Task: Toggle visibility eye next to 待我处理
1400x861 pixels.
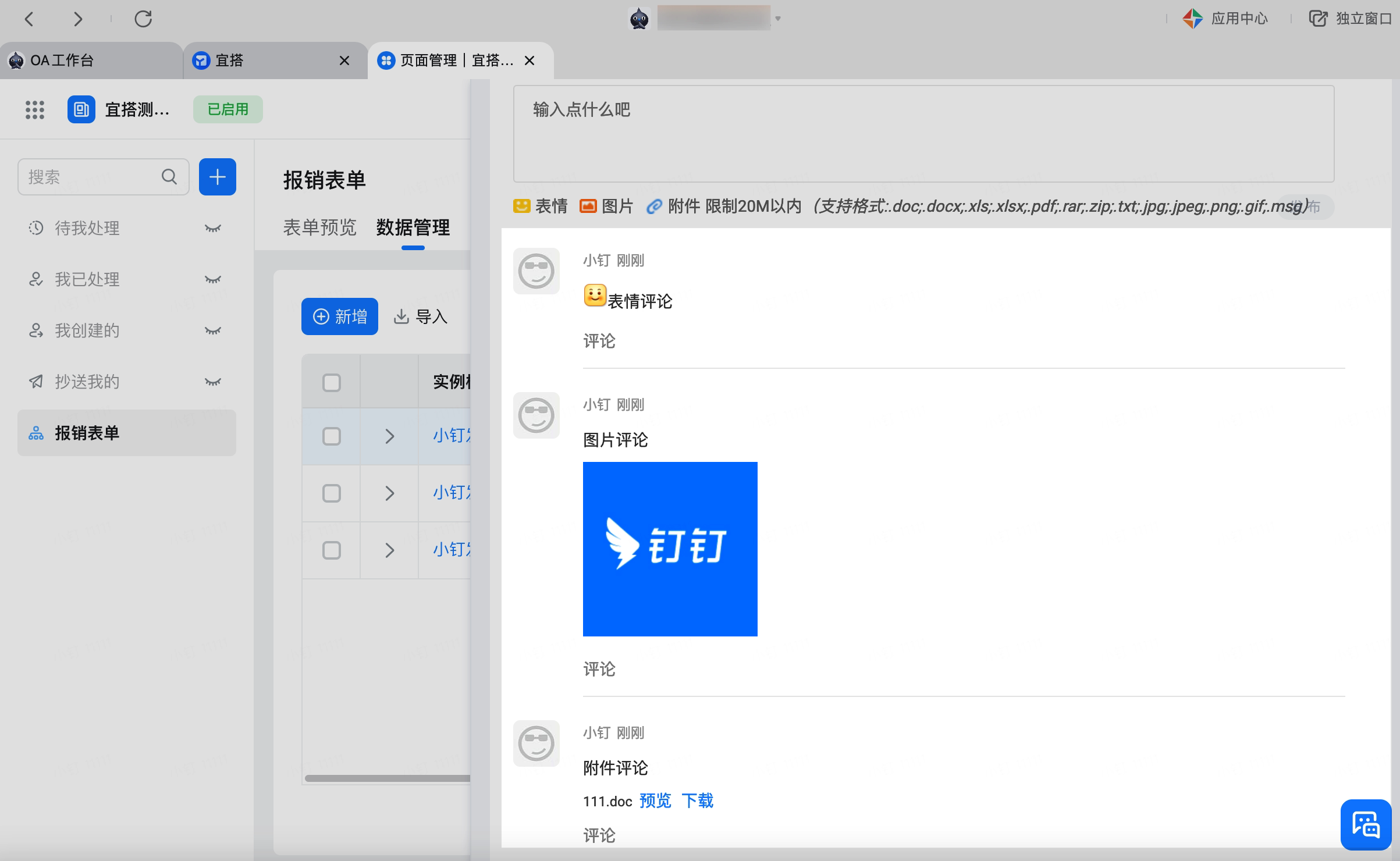Action: pyautogui.click(x=213, y=228)
